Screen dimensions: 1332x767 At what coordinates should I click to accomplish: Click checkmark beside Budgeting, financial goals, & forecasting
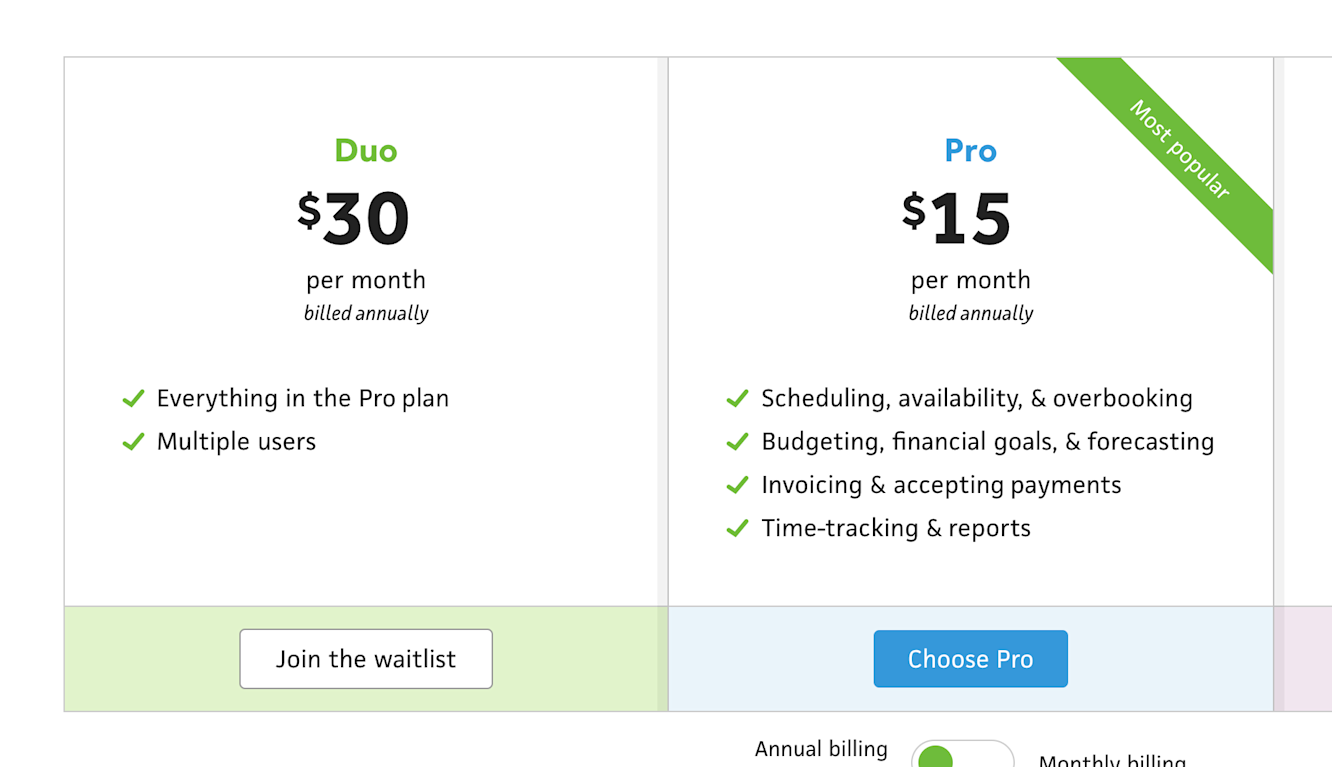point(737,442)
